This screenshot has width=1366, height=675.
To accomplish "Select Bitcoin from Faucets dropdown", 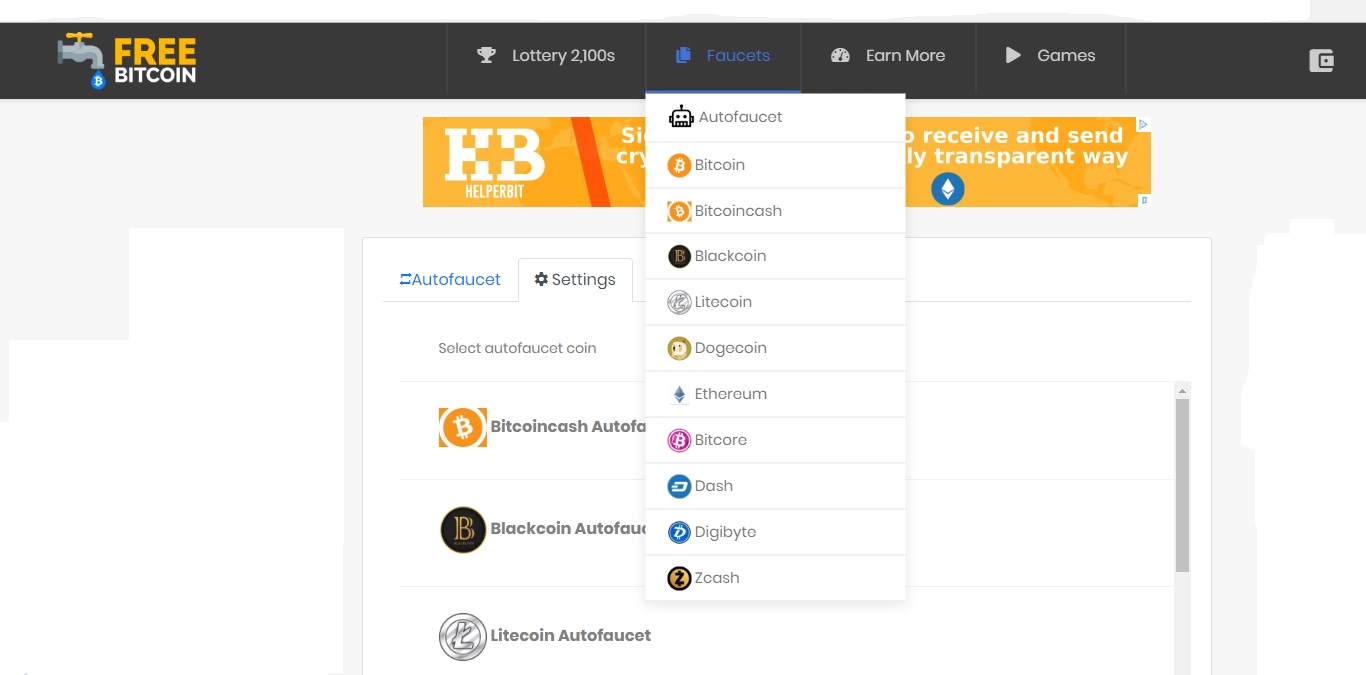I will (x=775, y=165).
